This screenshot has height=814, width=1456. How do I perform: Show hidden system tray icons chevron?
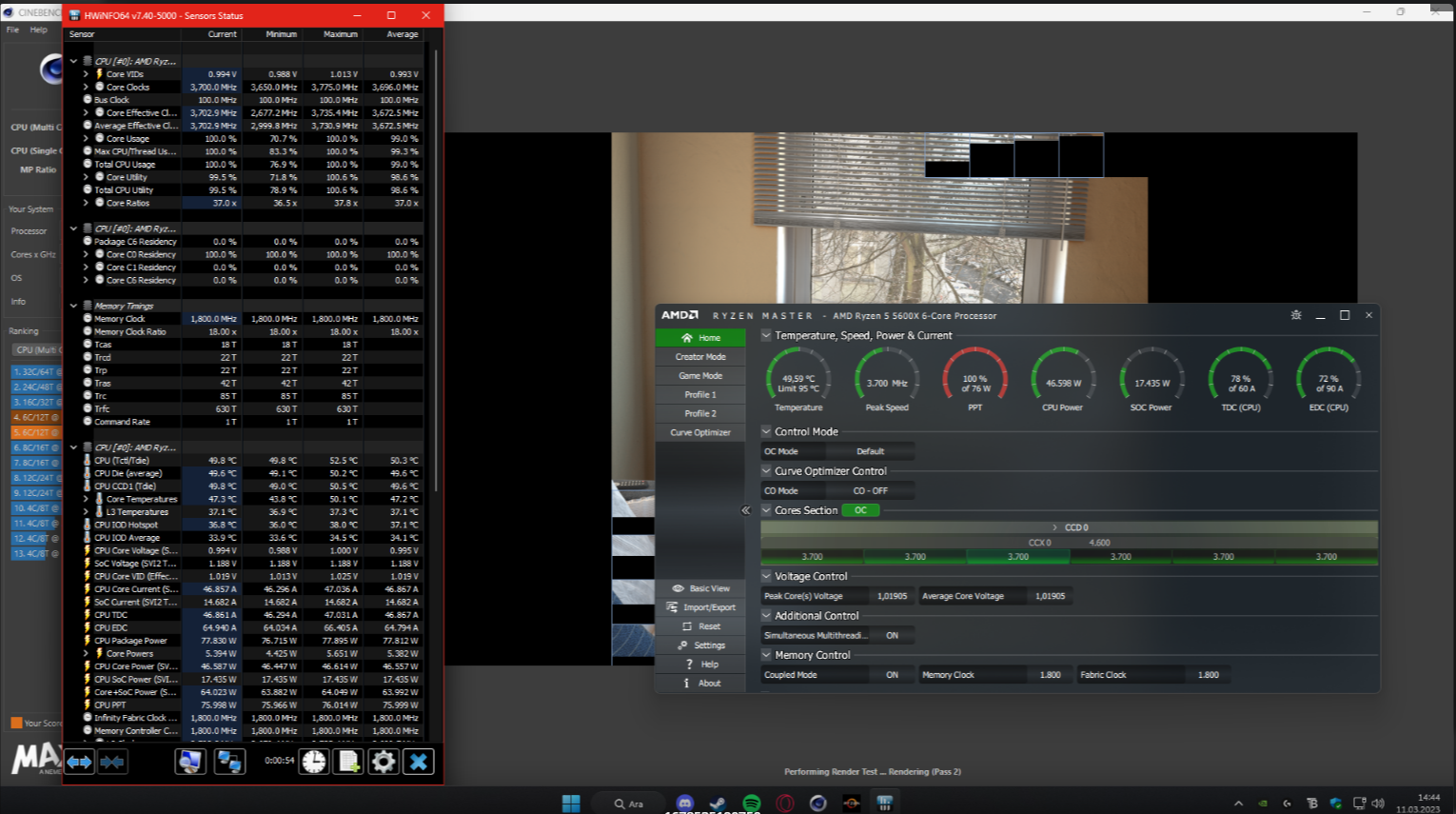pyautogui.click(x=1238, y=803)
